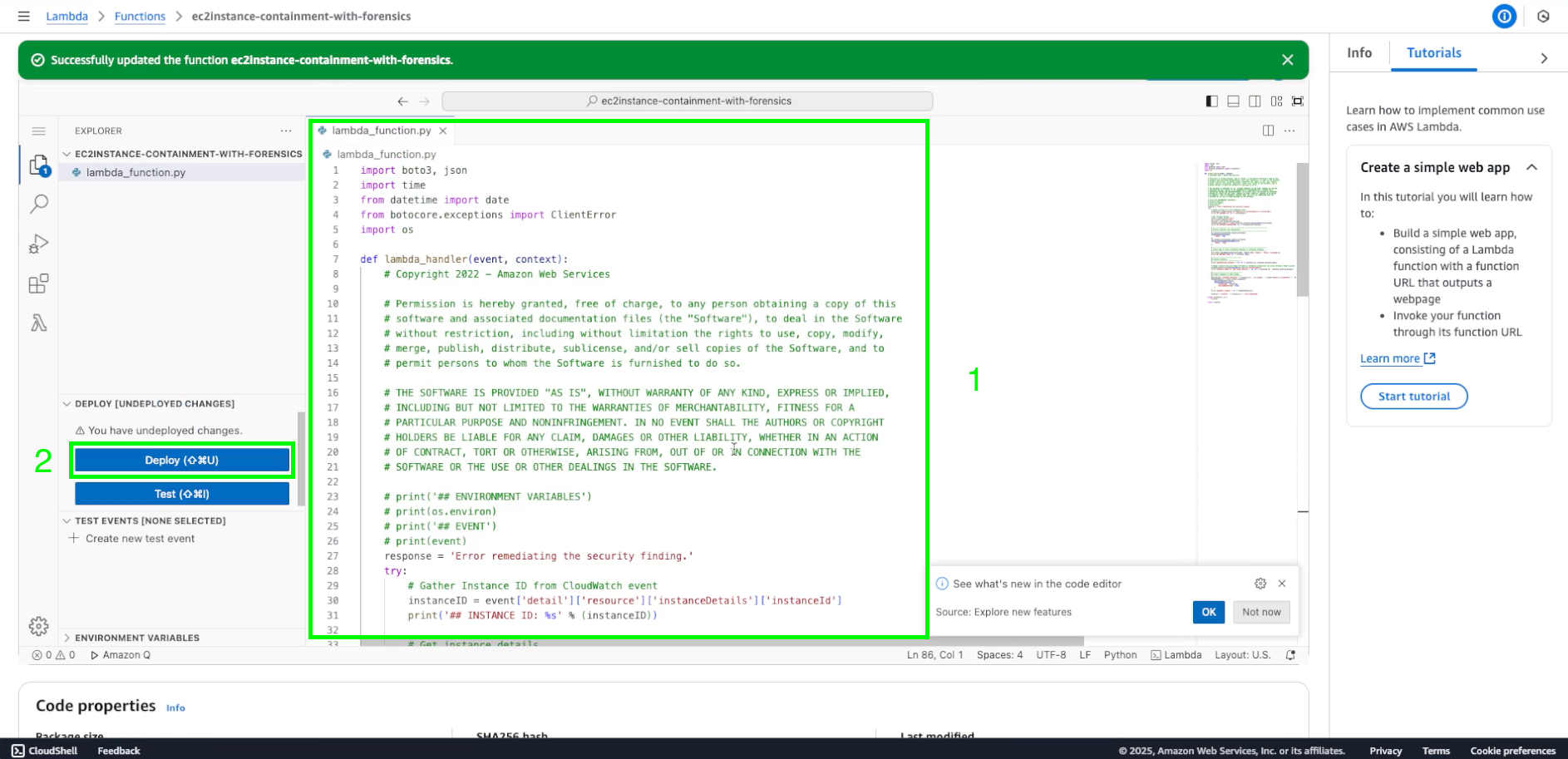1568x759 pixels.
Task: Open the Lambda icon in activity bar
Action: pos(39,323)
